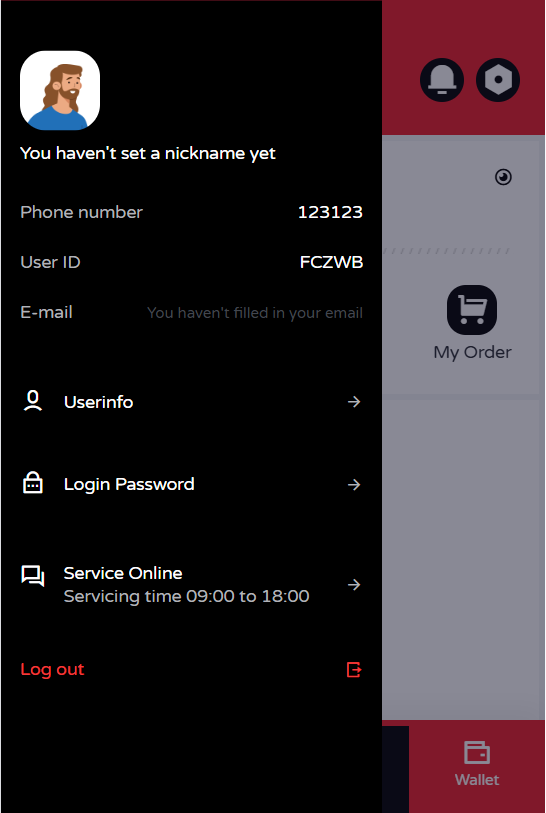Click the Log out link
This screenshot has width=546, height=813.
click(52, 669)
